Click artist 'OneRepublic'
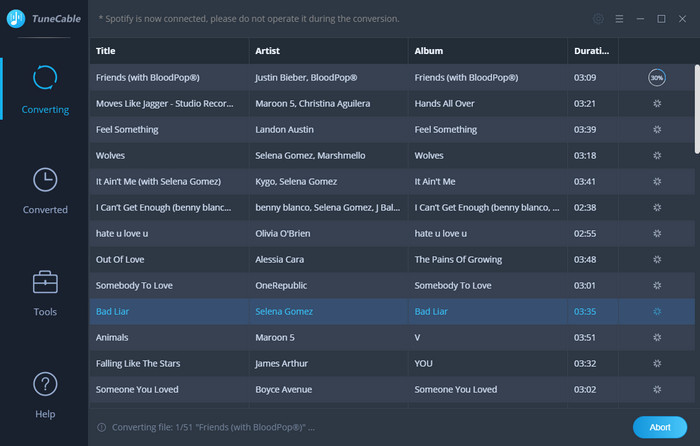 (x=281, y=285)
